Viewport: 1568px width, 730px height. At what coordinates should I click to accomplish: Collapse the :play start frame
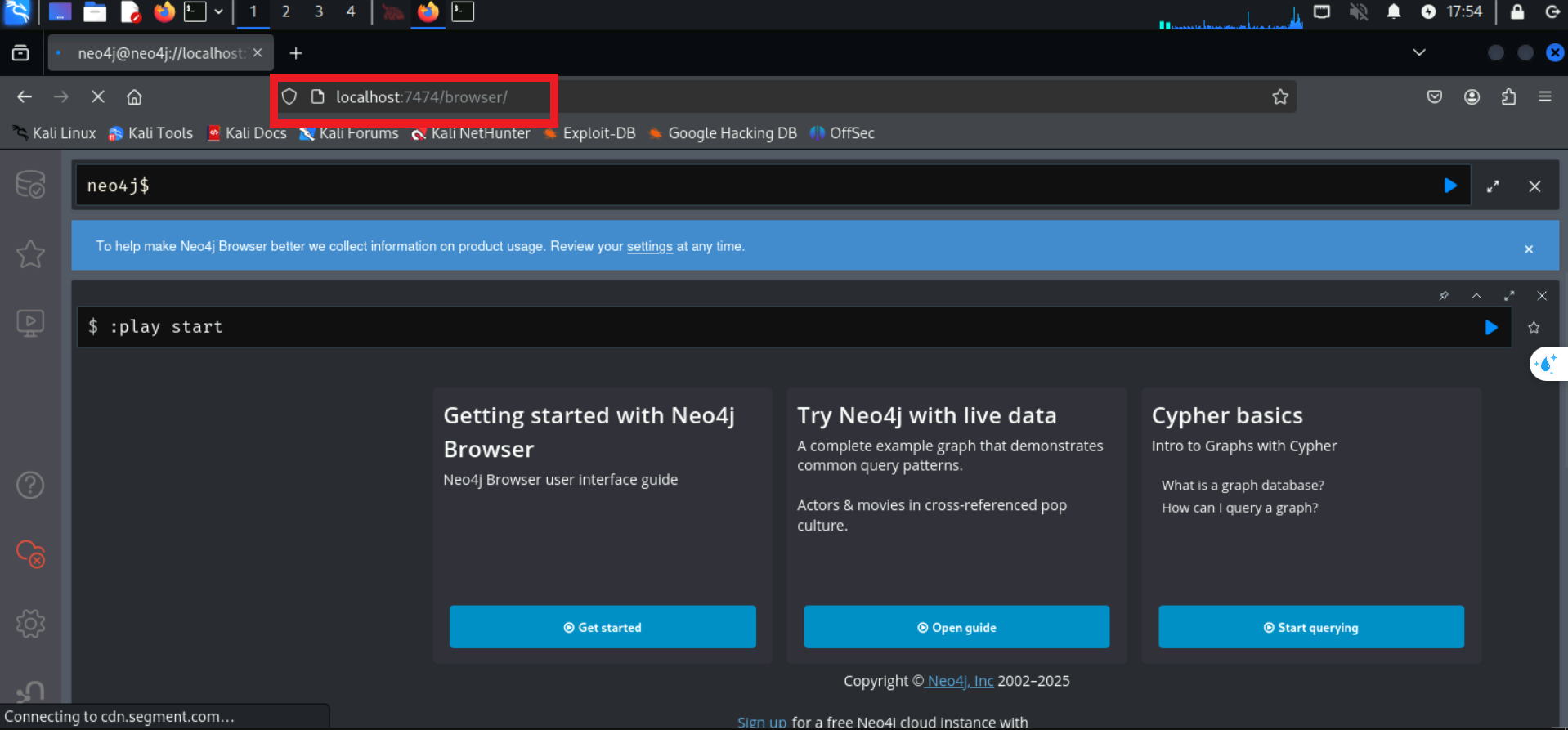click(1476, 296)
